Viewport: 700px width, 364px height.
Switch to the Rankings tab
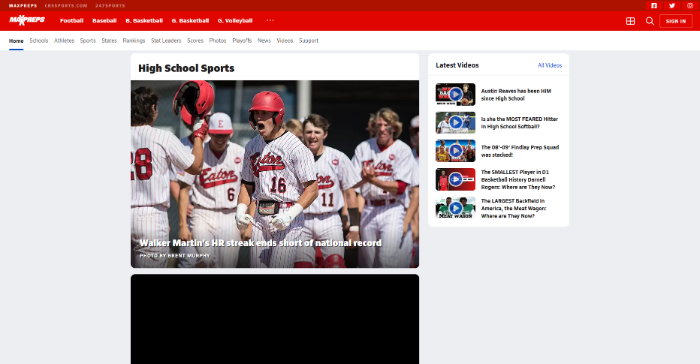[x=134, y=41]
